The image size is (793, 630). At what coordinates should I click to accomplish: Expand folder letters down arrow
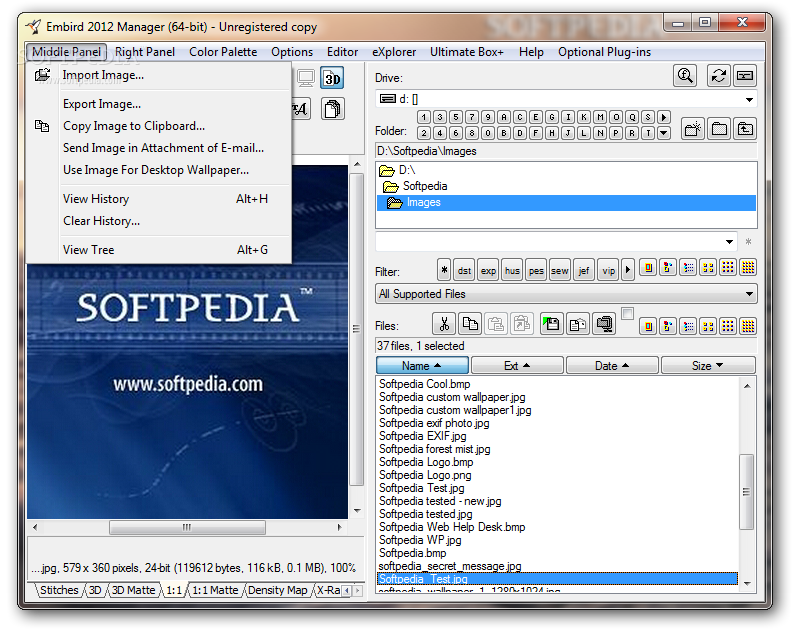[x=664, y=133]
